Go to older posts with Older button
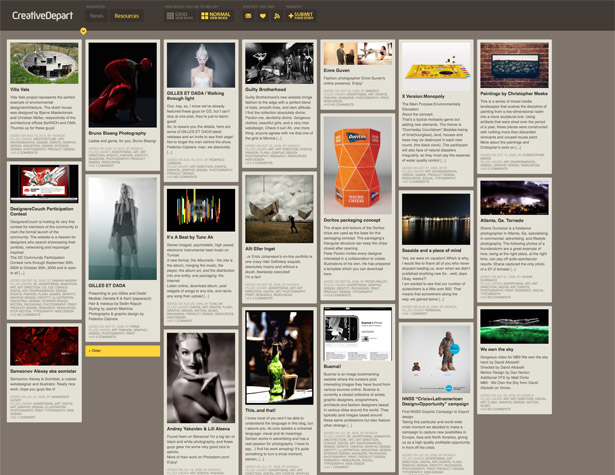This screenshot has height=475, width=615. click(123, 351)
